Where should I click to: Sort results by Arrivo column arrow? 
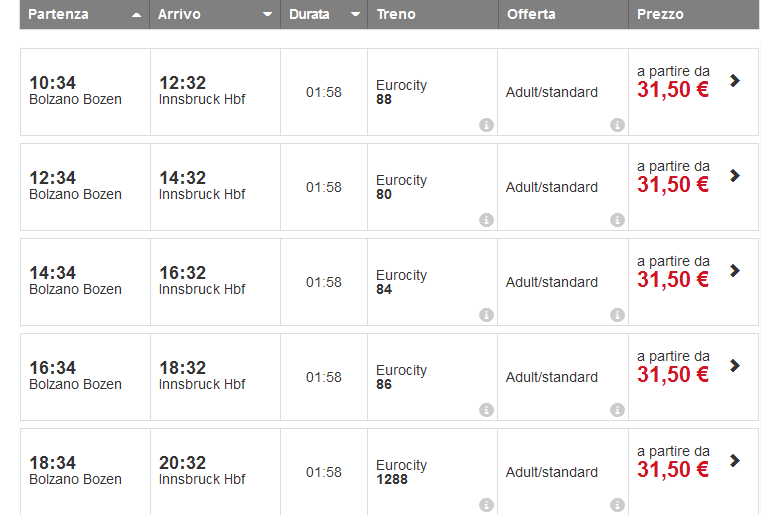pyautogui.click(x=266, y=15)
